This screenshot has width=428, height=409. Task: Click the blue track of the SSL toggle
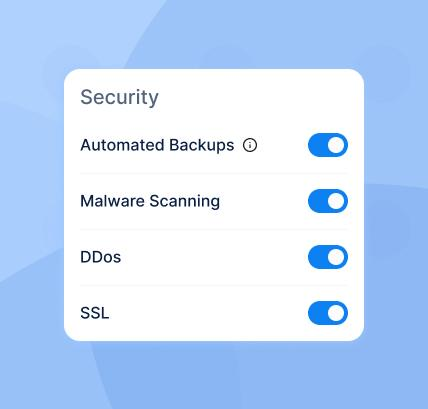pos(317,313)
